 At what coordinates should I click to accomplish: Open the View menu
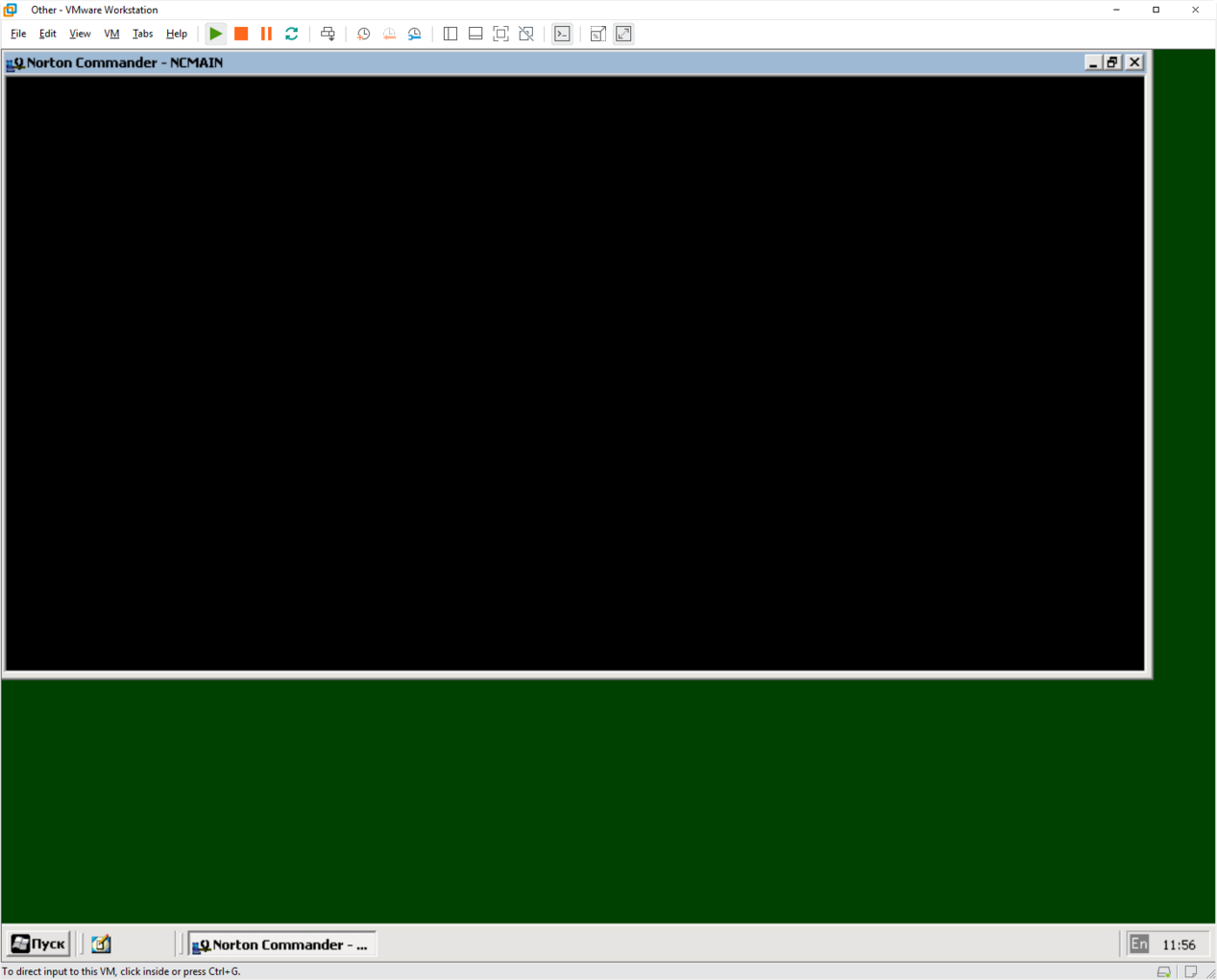point(80,34)
